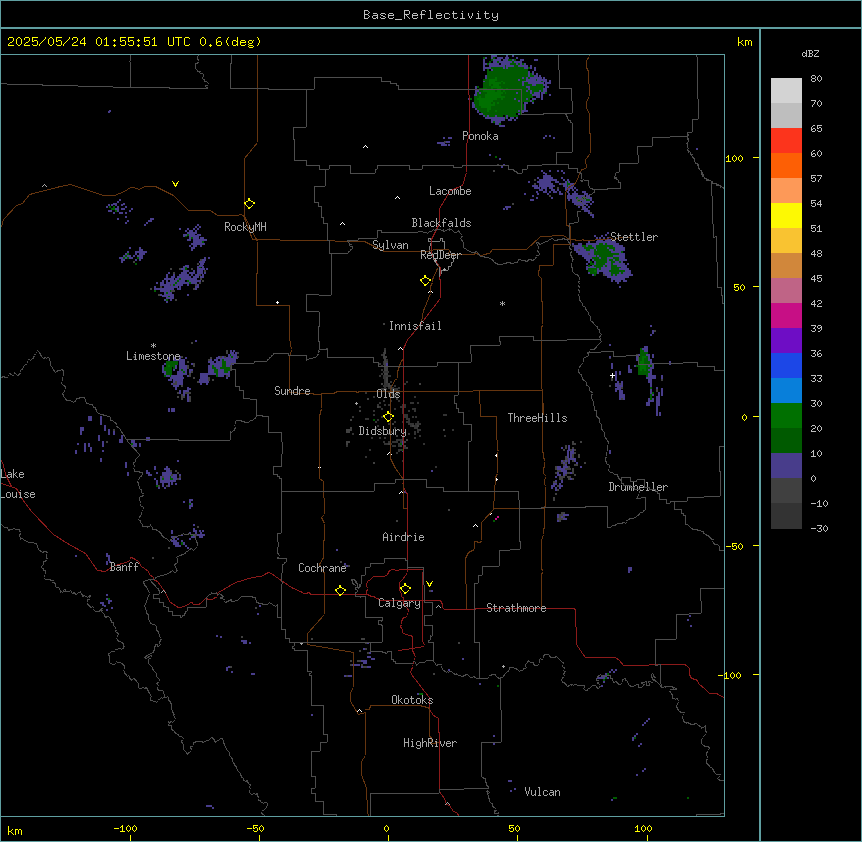Click the white plus marker north of Drumheller
862x842 pixels.
[x=612, y=376]
